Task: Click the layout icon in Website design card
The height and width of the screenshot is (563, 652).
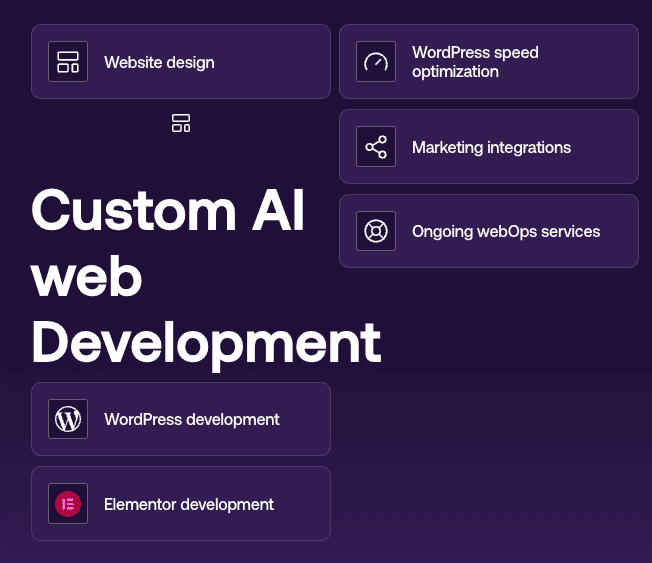Action: (x=68, y=62)
